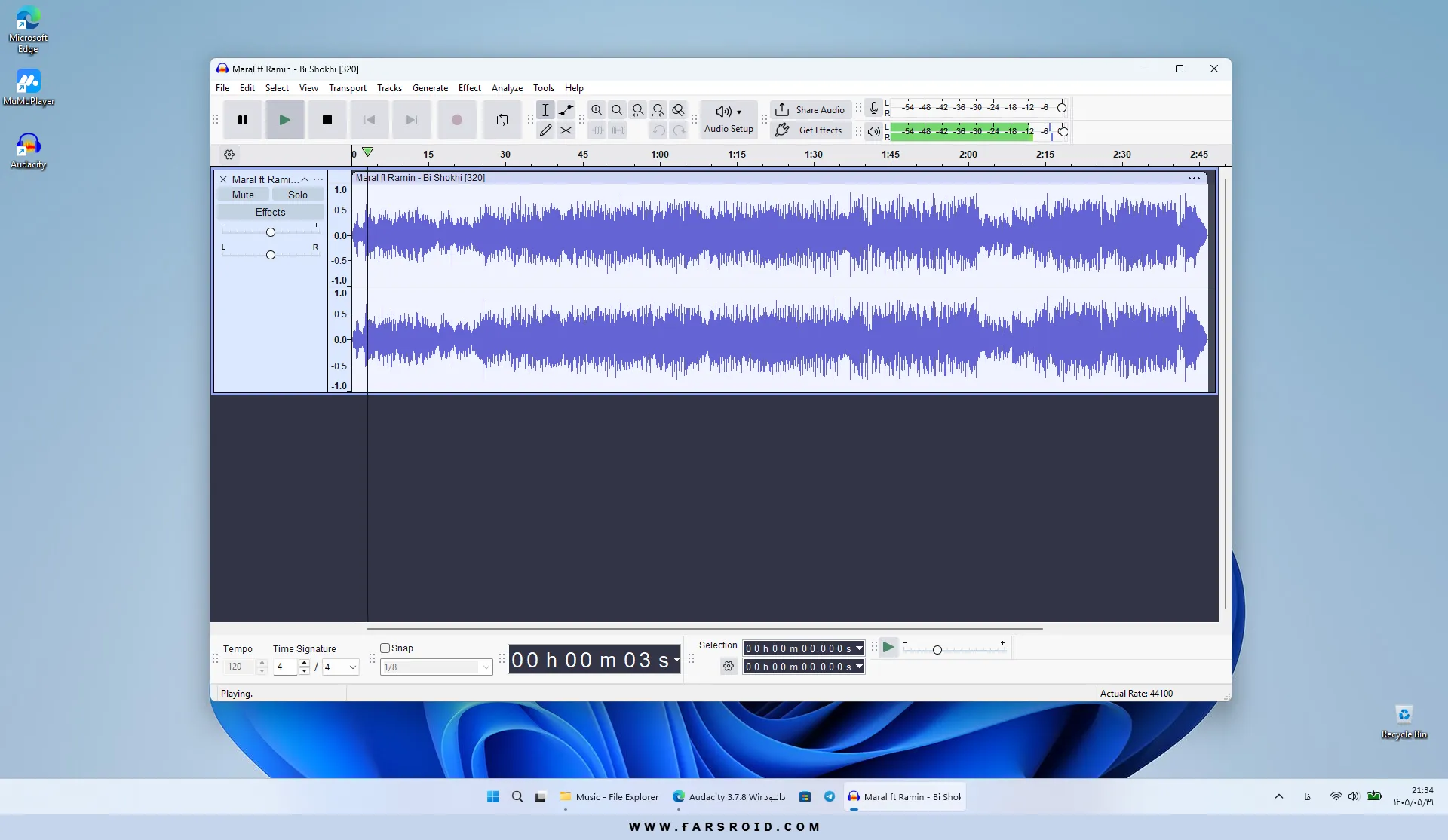Adjust the playback speed slider
This screenshot has height=840, width=1448.
pyautogui.click(x=937, y=650)
